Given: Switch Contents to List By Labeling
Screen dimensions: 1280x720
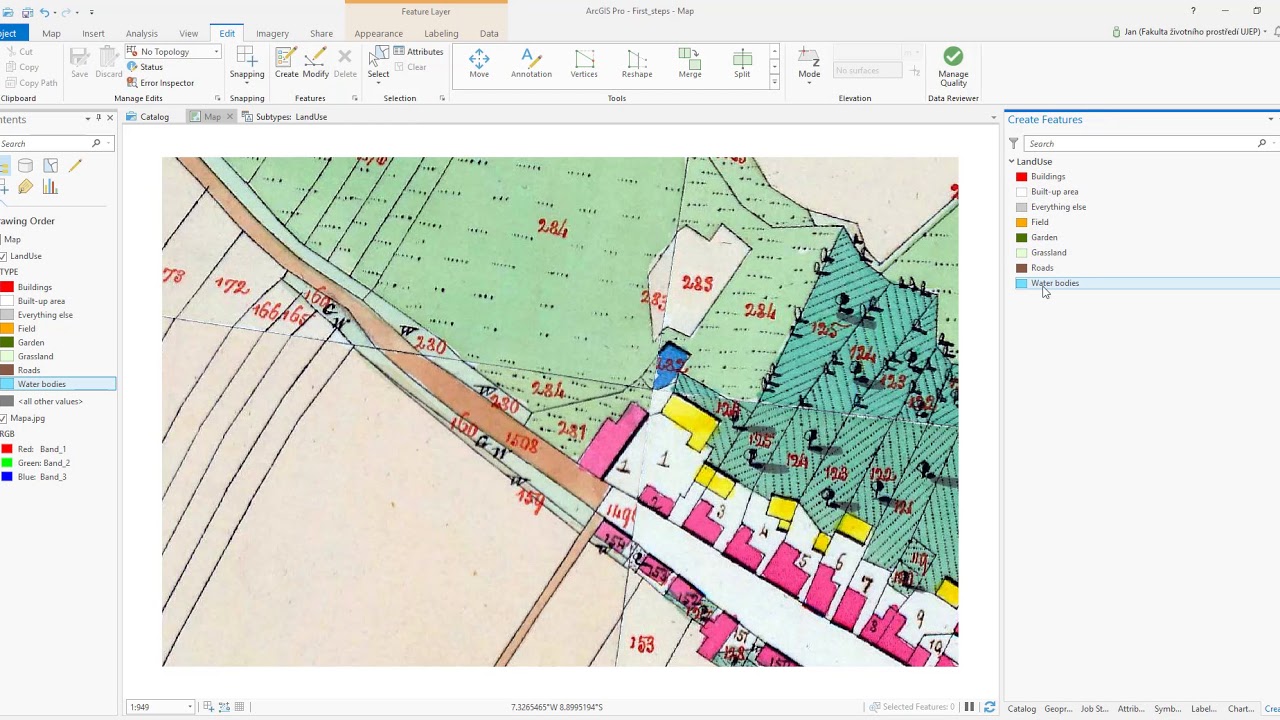Looking at the screenshot, I should click(26, 187).
